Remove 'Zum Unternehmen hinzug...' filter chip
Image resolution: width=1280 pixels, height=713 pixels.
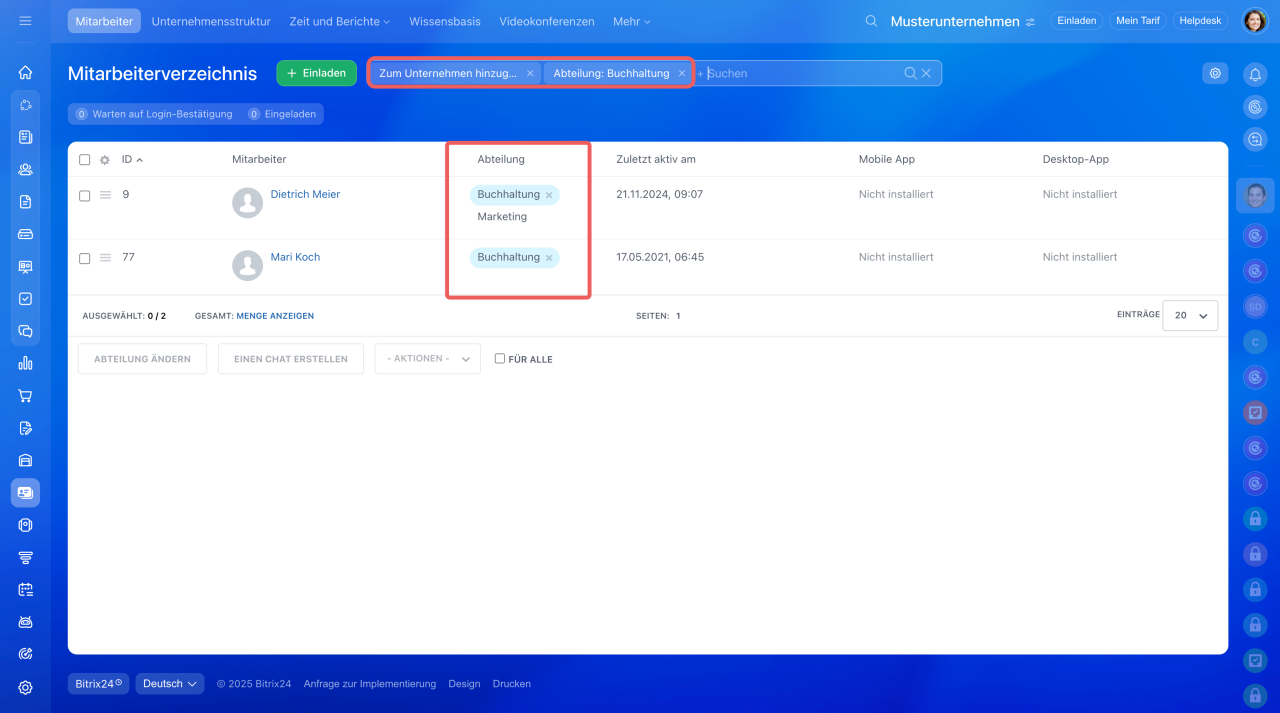point(530,73)
